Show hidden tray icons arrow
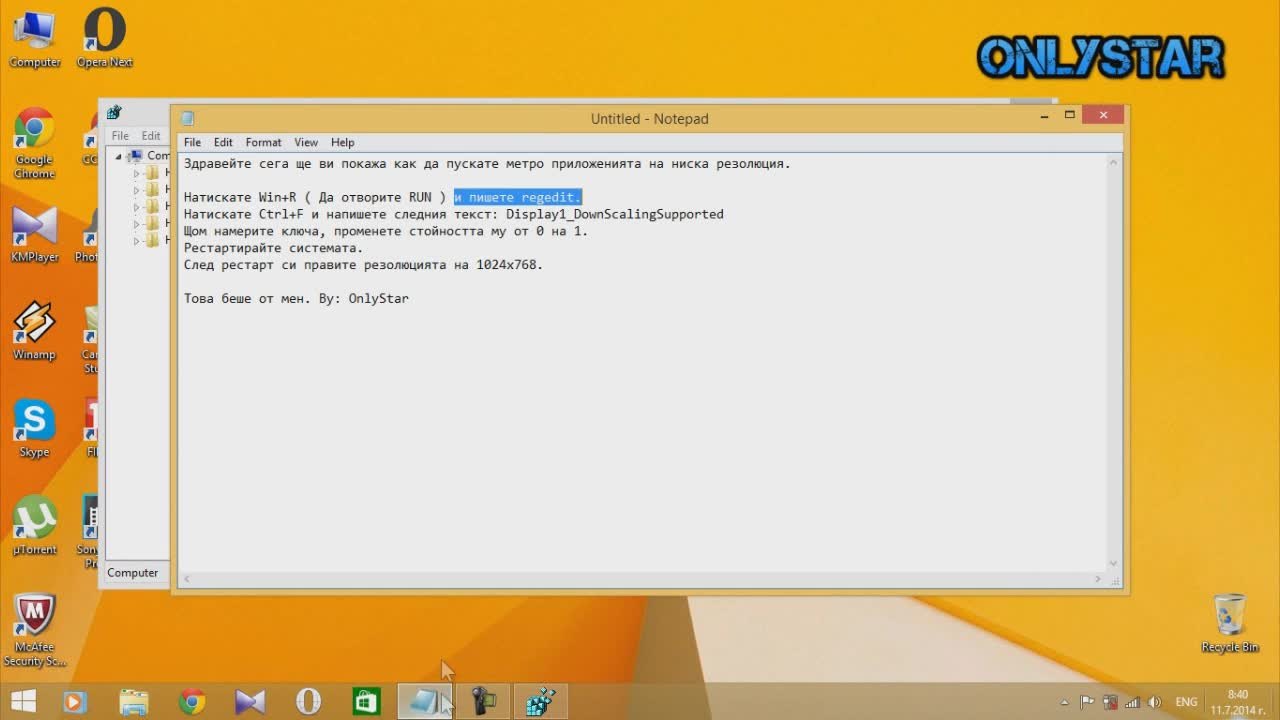1280x720 pixels. point(1064,702)
